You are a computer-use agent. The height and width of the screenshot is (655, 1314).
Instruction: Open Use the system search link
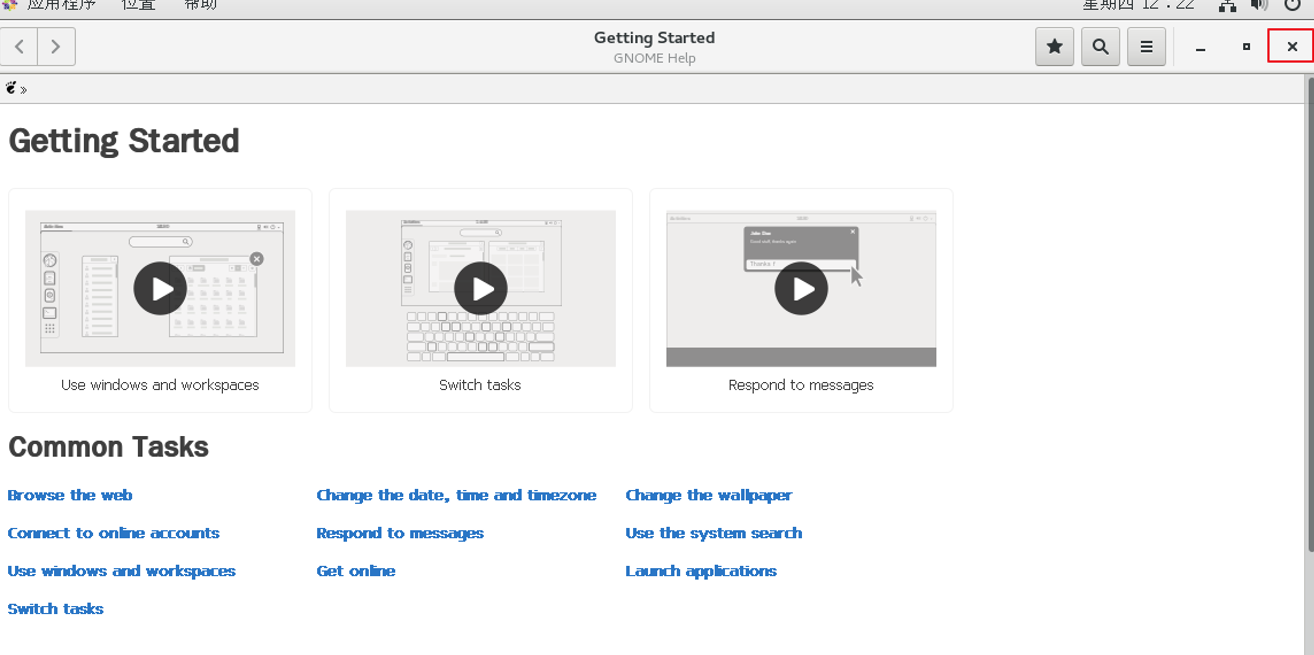click(x=713, y=533)
